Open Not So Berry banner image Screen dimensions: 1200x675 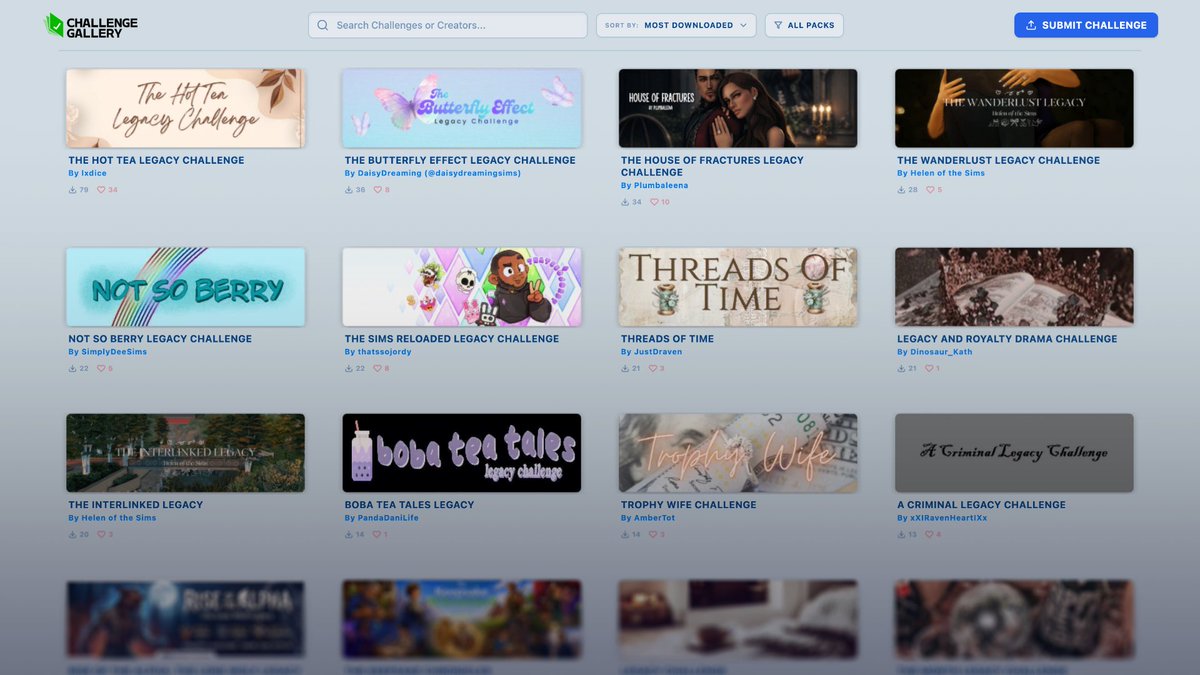[185, 287]
